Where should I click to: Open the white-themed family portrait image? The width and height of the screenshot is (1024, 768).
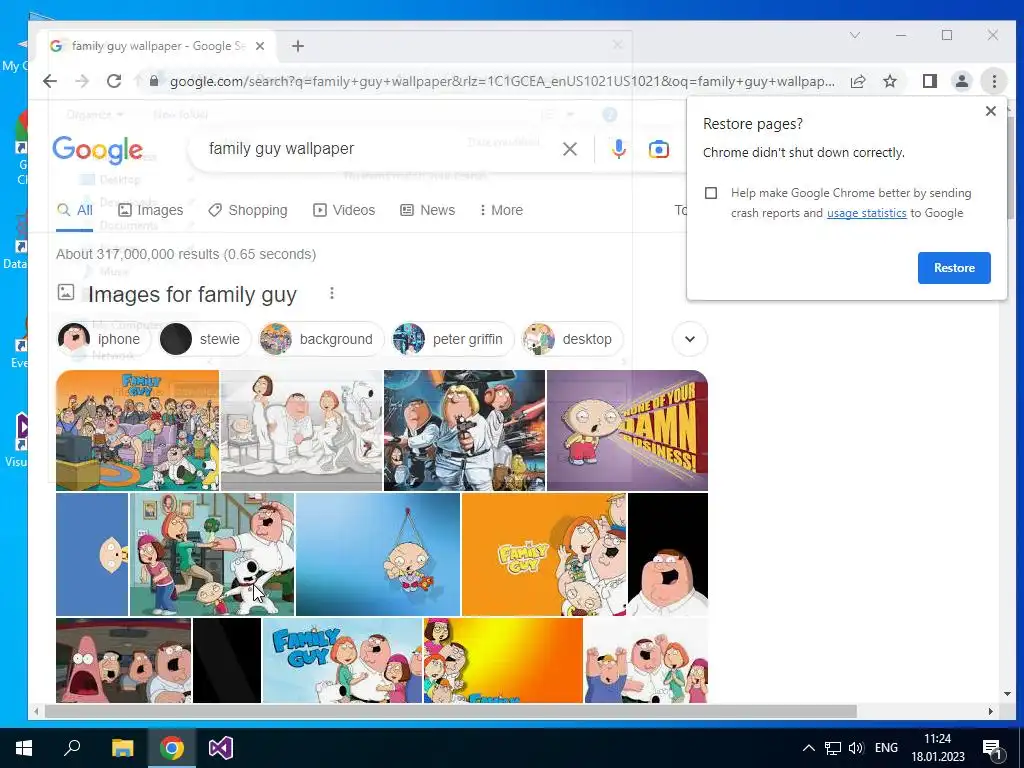coord(302,430)
